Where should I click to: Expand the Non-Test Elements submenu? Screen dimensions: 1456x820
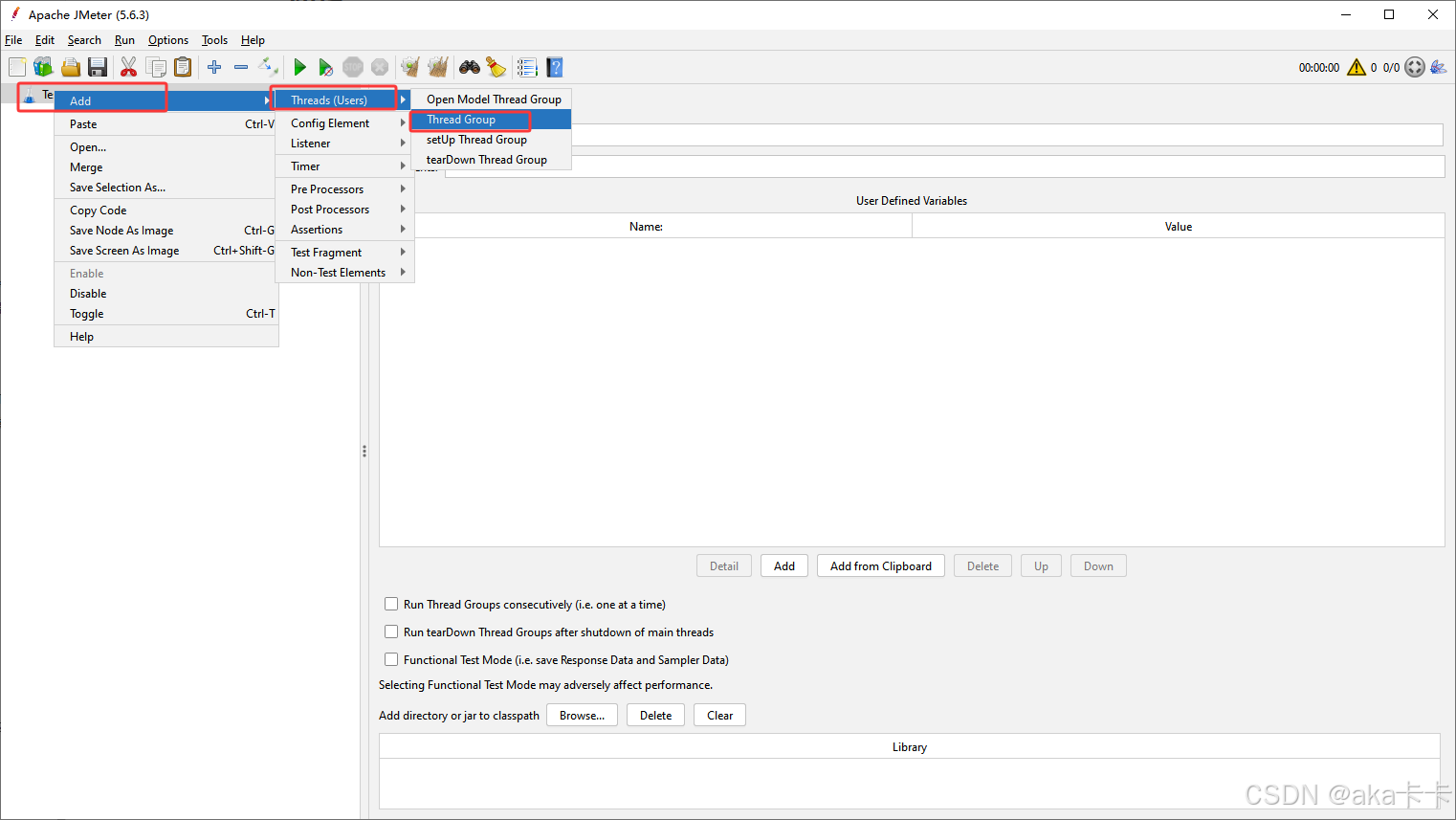pos(345,273)
